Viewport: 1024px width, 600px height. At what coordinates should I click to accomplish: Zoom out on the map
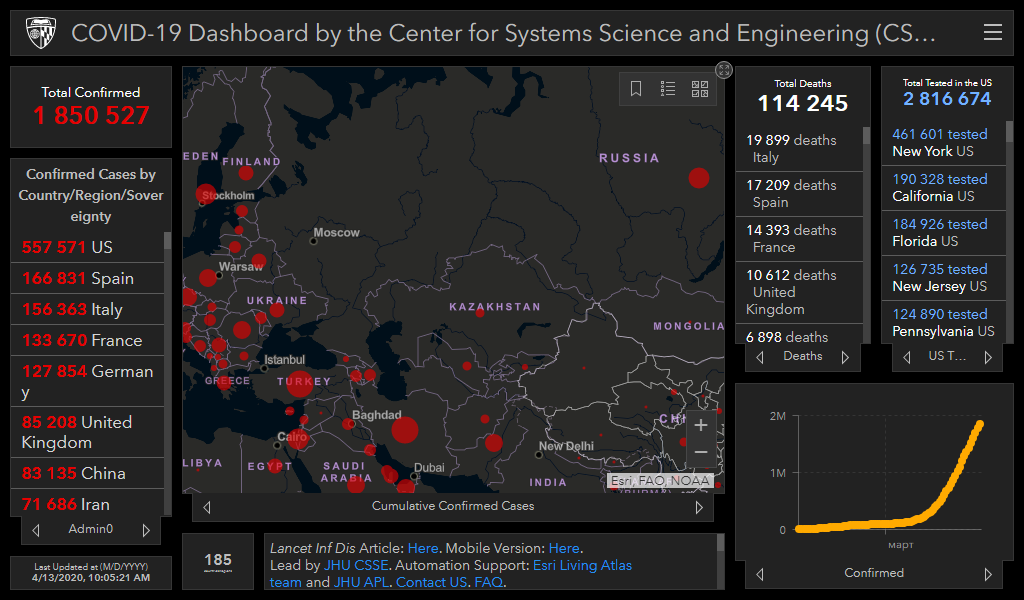tap(701, 453)
